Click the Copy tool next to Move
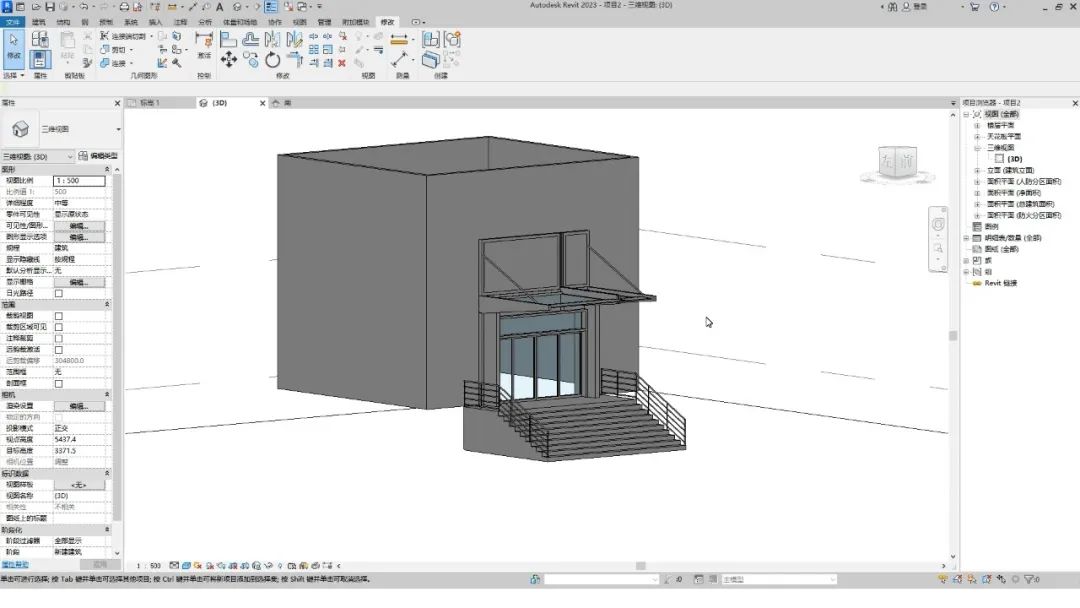 click(x=251, y=60)
